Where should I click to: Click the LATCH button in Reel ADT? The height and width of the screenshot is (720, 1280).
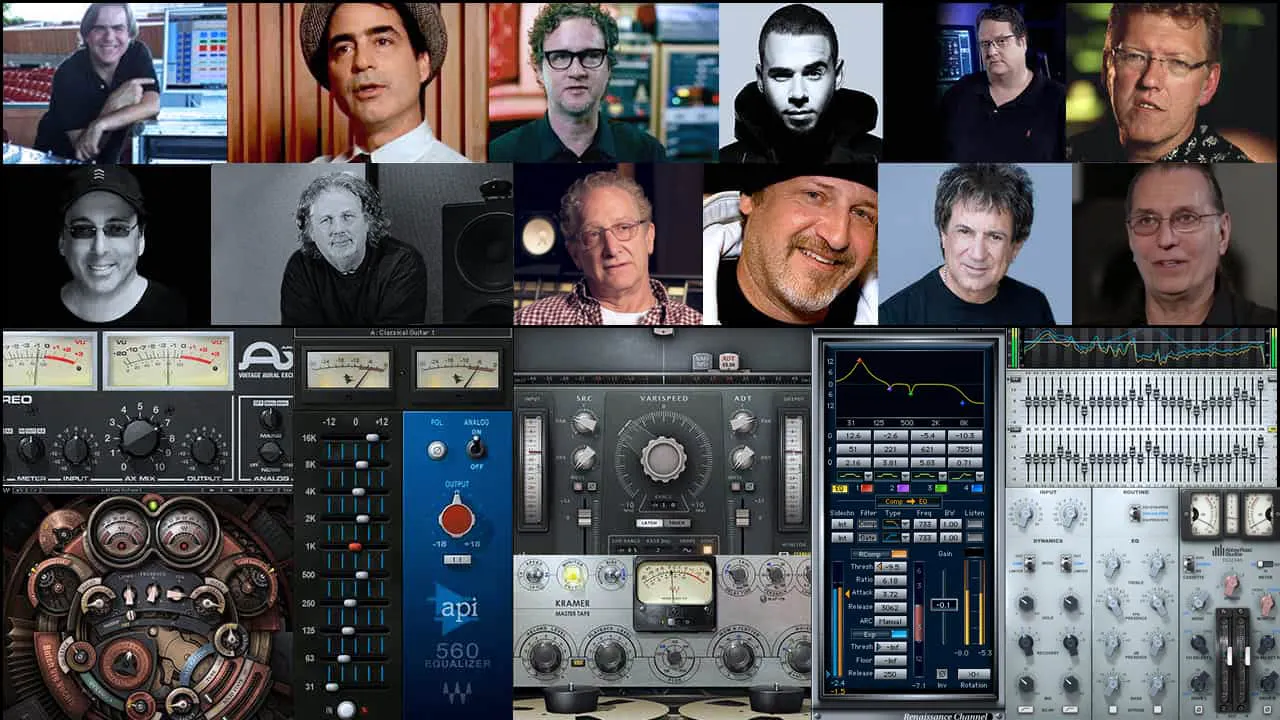tap(650, 523)
